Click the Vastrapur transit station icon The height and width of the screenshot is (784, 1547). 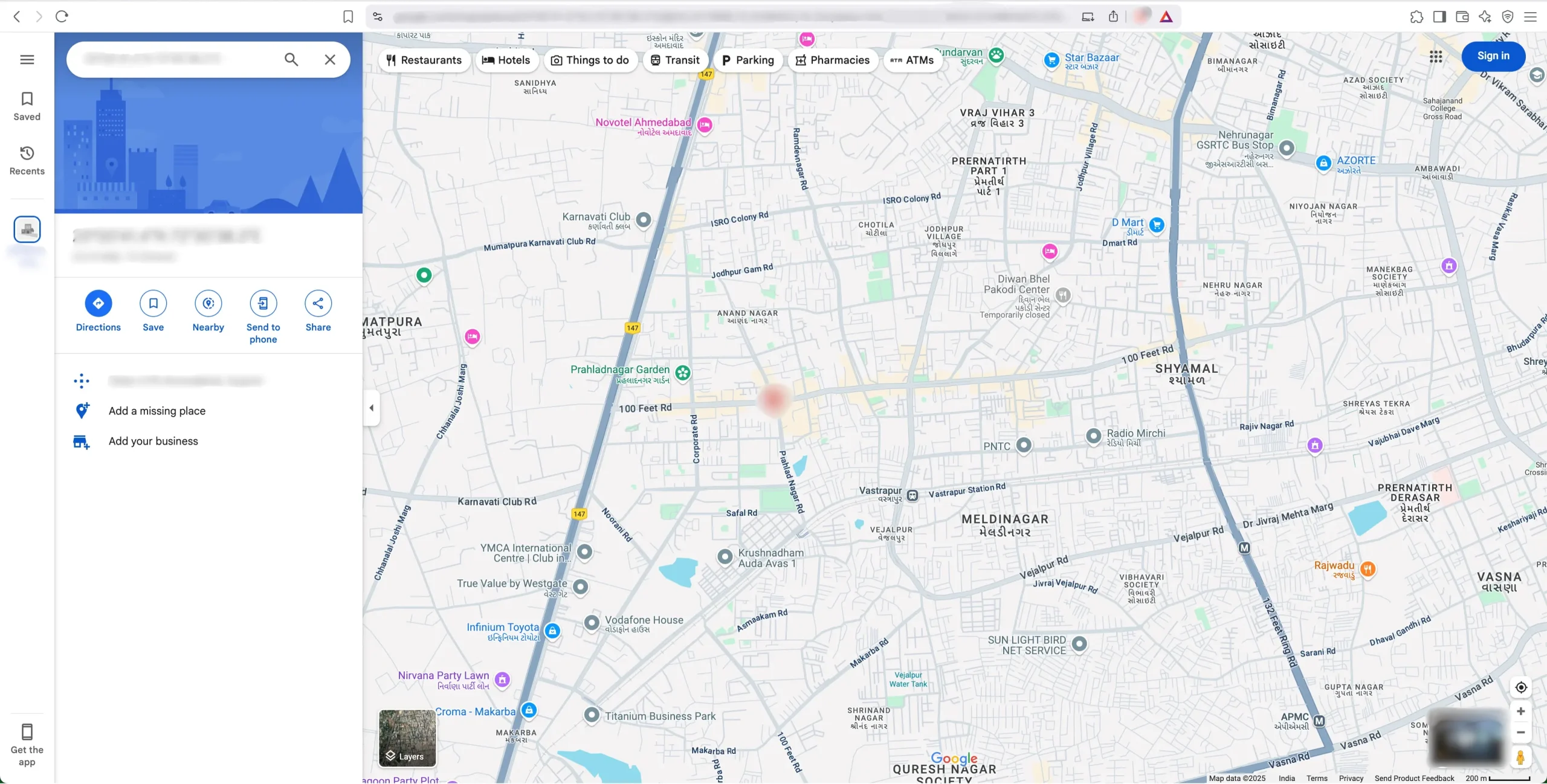click(x=912, y=495)
